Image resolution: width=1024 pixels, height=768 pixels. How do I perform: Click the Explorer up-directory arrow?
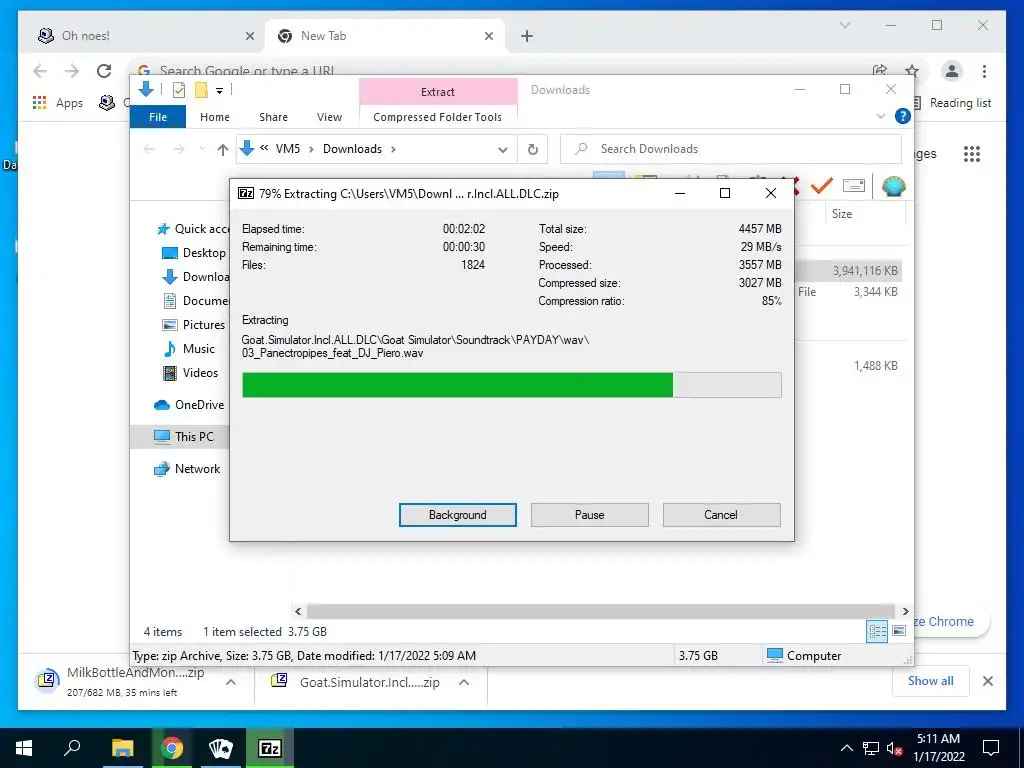pos(223,150)
